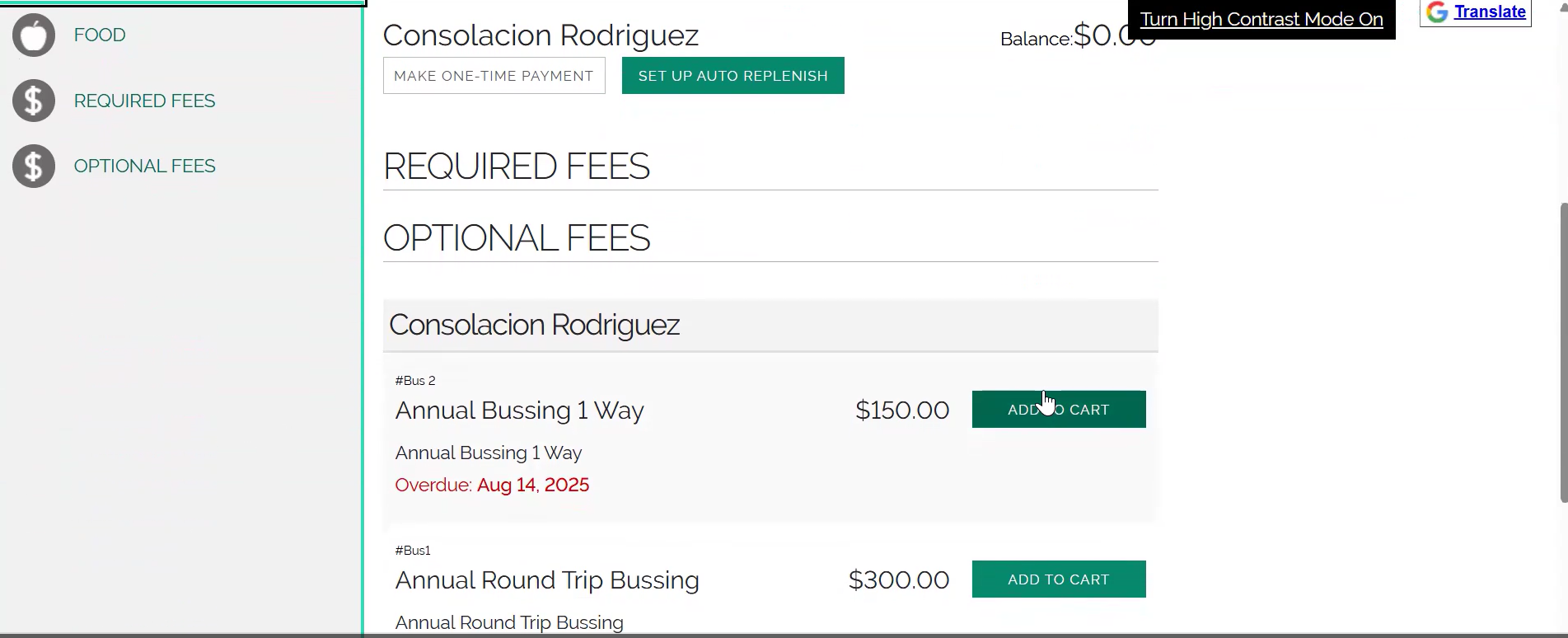Viewport: 1568px width, 638px height.
Task: Click the Required Fees dollar icon
Action: [x=34, y=101]
